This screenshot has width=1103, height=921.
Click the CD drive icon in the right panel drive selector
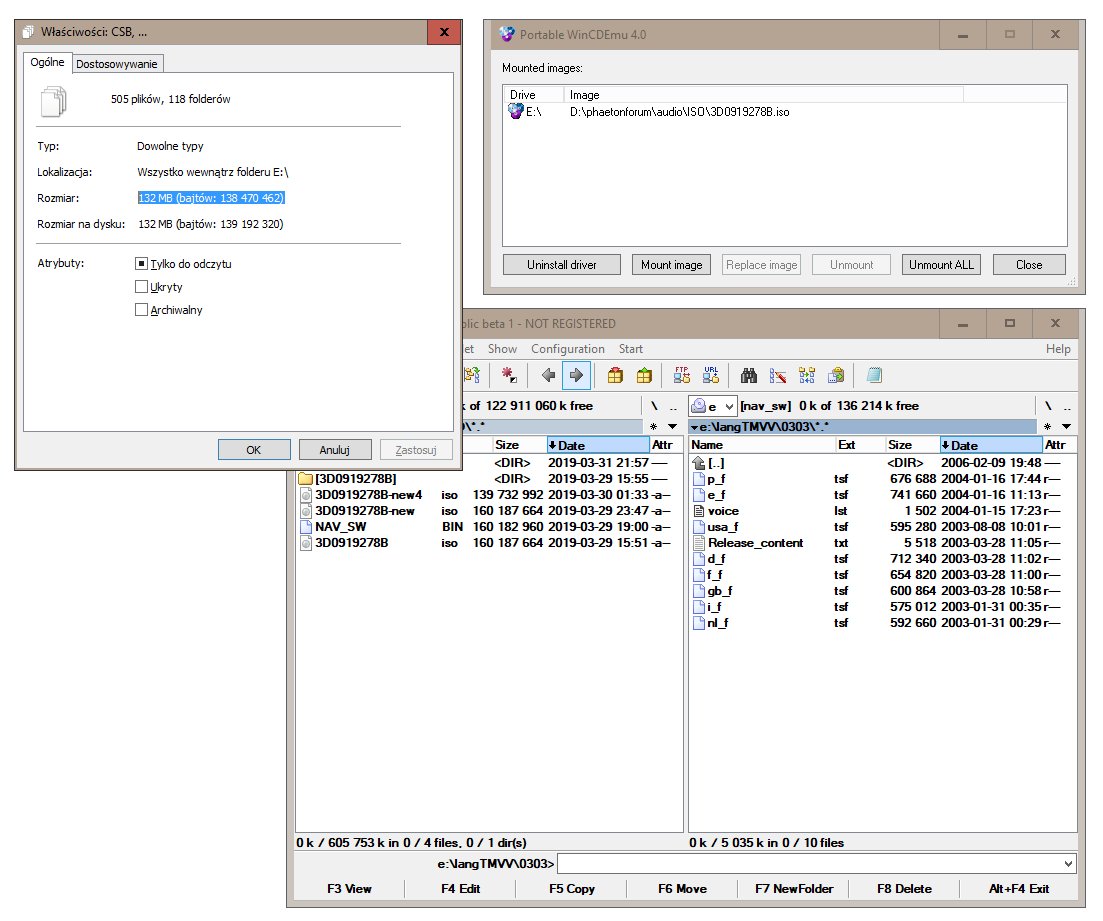click(699, 406)
